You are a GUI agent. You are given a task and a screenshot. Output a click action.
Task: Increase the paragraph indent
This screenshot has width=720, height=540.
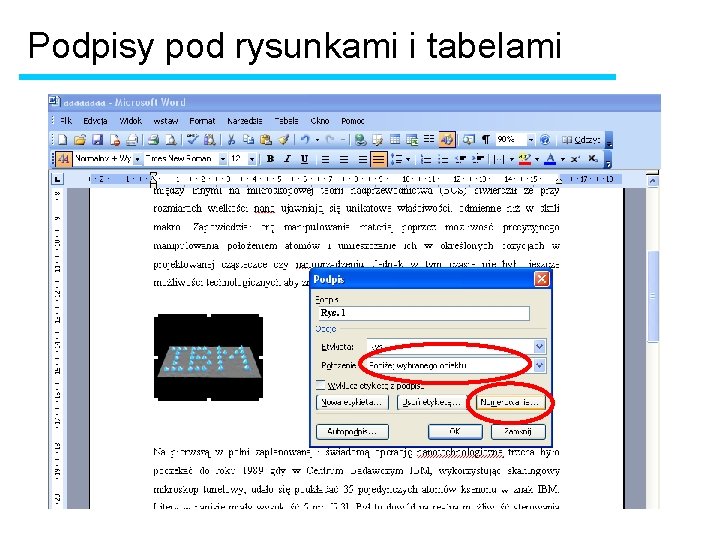(x=478, y=159)
